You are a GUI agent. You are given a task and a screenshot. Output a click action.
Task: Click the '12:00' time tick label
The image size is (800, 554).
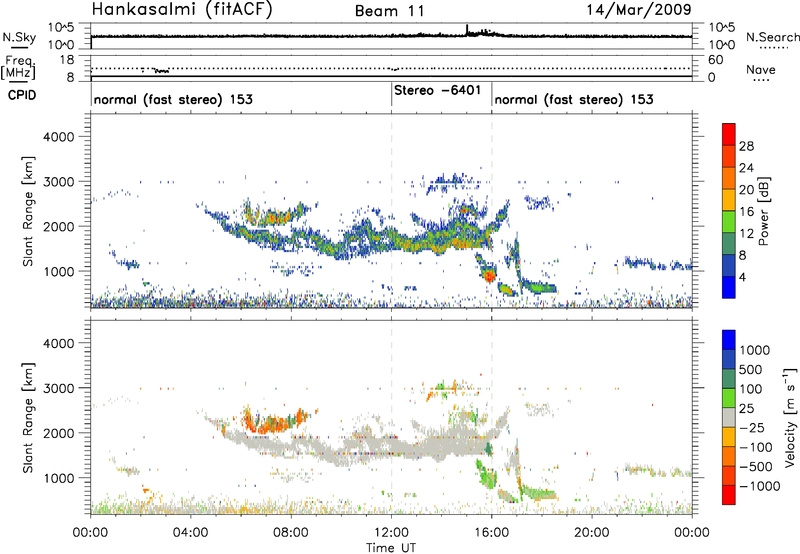coord(391,533)
